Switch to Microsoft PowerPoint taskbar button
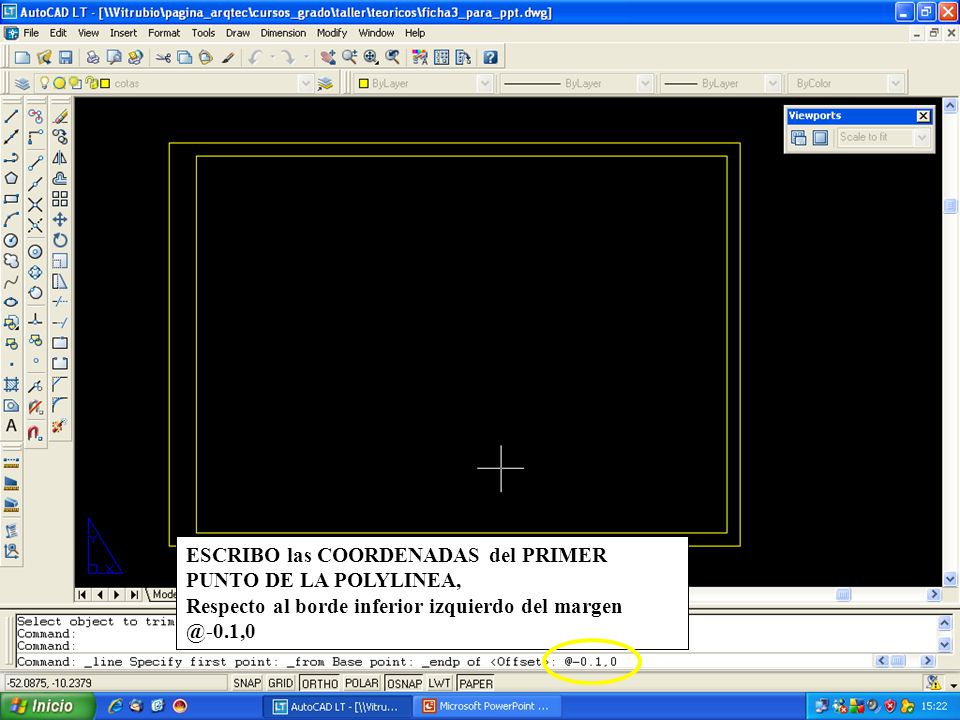 click(487, 707)
